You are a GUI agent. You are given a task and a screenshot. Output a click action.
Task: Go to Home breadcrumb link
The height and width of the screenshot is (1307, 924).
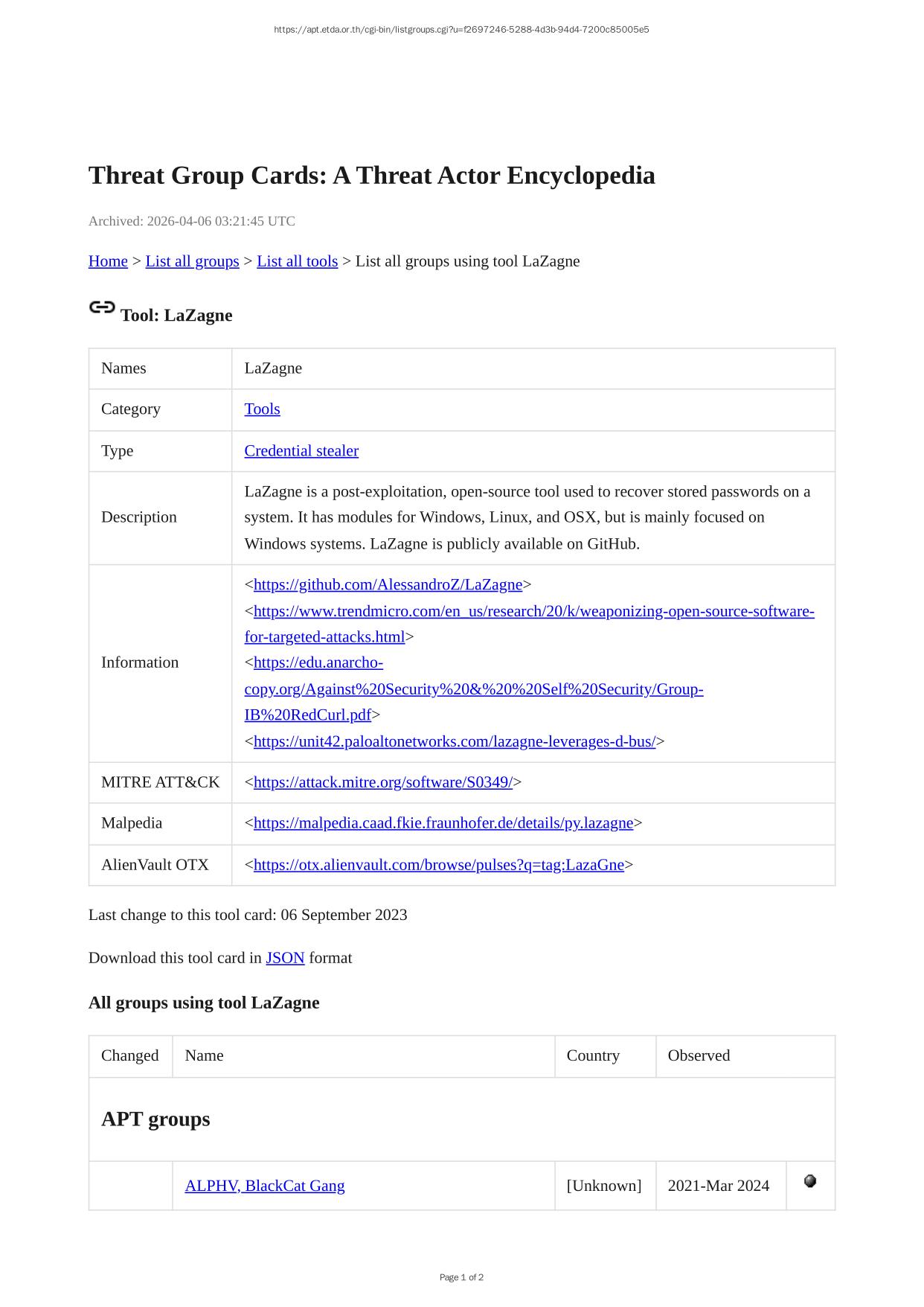(108, 261)
